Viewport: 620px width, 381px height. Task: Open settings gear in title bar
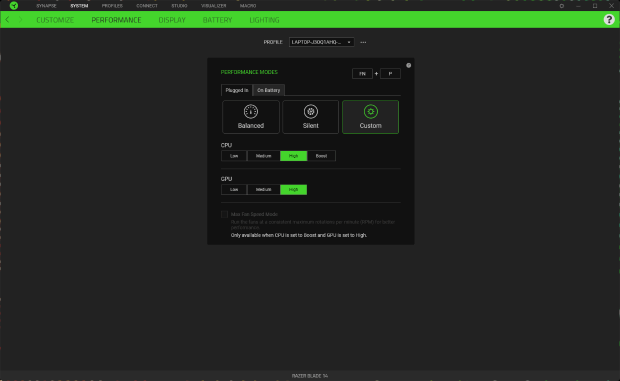561,6
